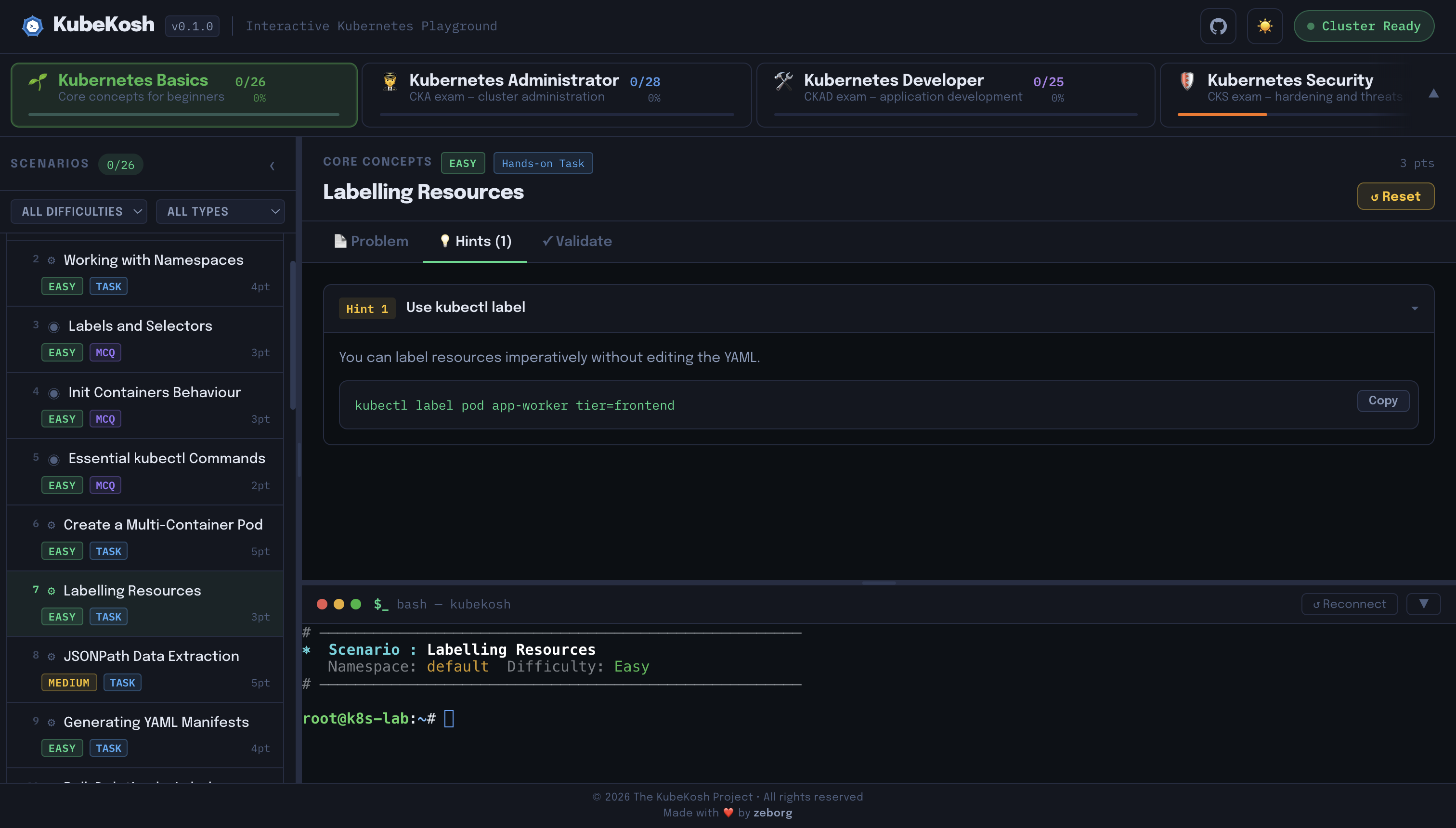Click the sprout icon on Kubernetes Basics
1456x828 pixels.
tap(38, 81)
